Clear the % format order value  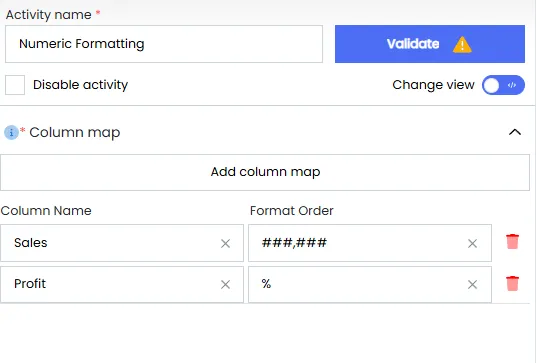point(472,284)
